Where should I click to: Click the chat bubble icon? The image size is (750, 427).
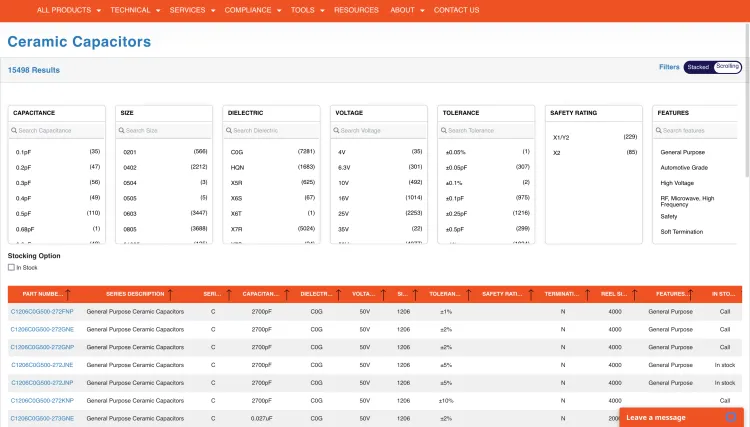730,417
